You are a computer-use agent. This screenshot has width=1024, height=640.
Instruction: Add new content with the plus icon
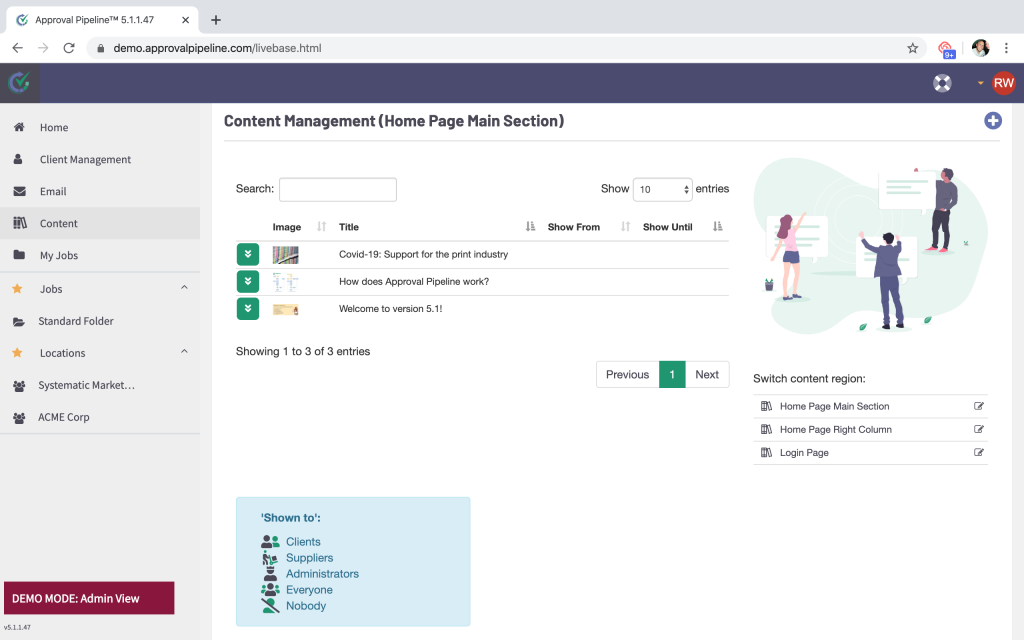click(x=993, y=121)
